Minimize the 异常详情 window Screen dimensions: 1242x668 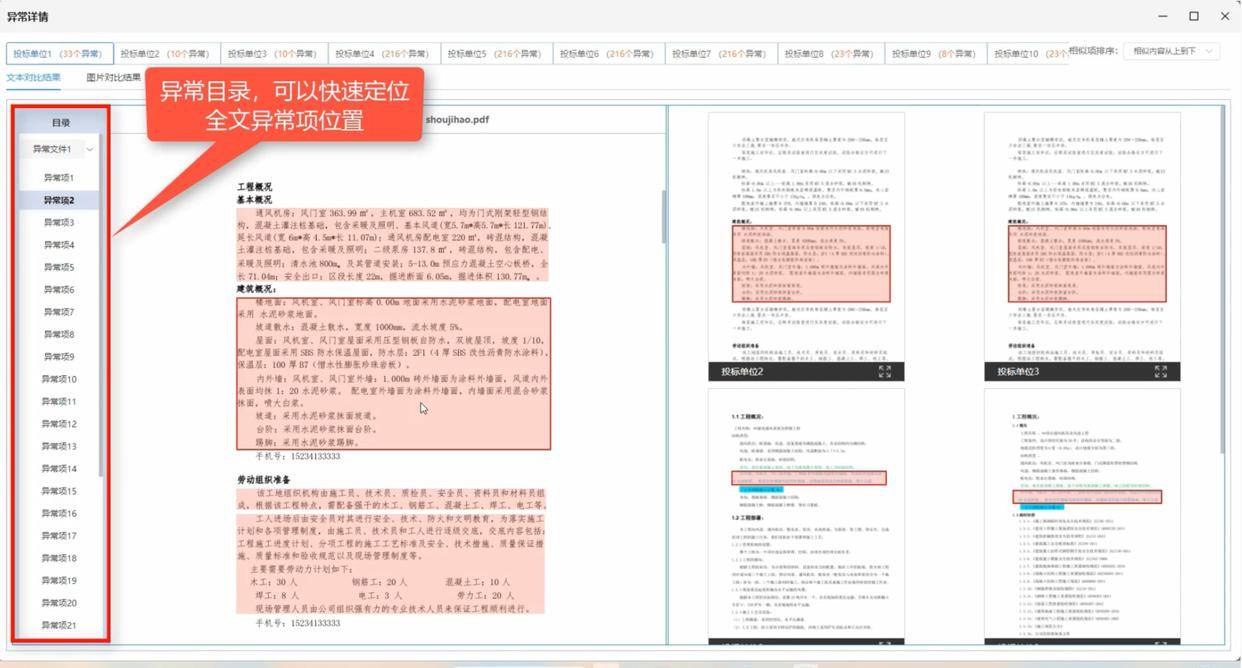click(1163, 16)
